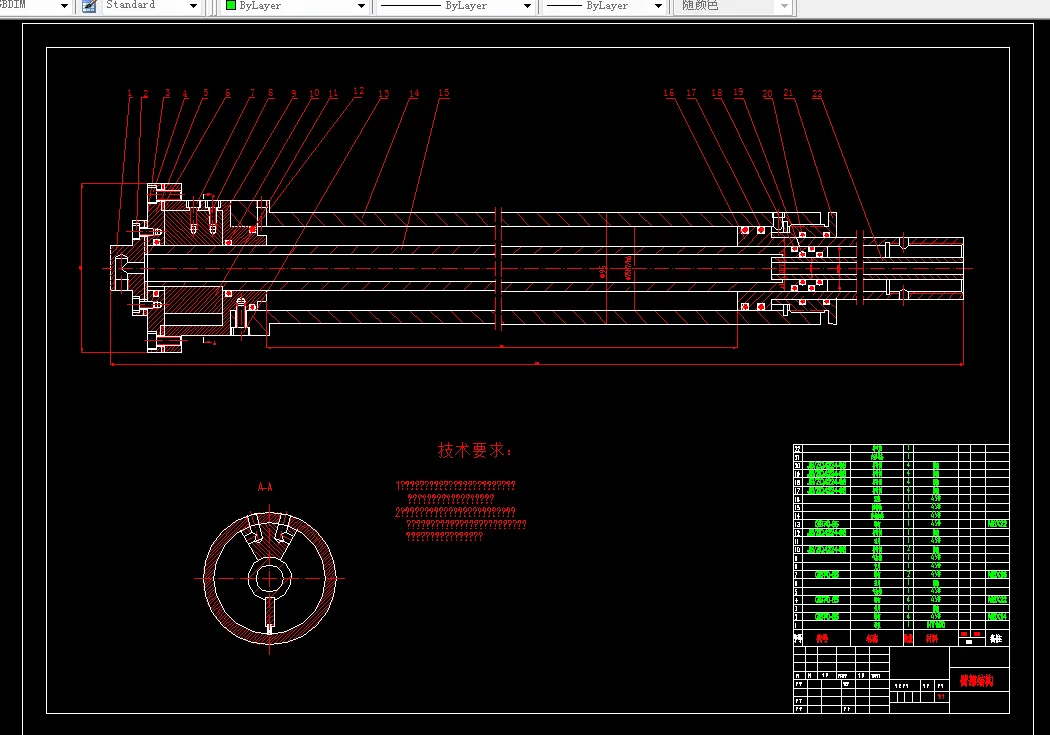Pick the circular A-A cross-section drawing
The height and width of the screenshot is (735, 1050).
click(x=269, y=578)
